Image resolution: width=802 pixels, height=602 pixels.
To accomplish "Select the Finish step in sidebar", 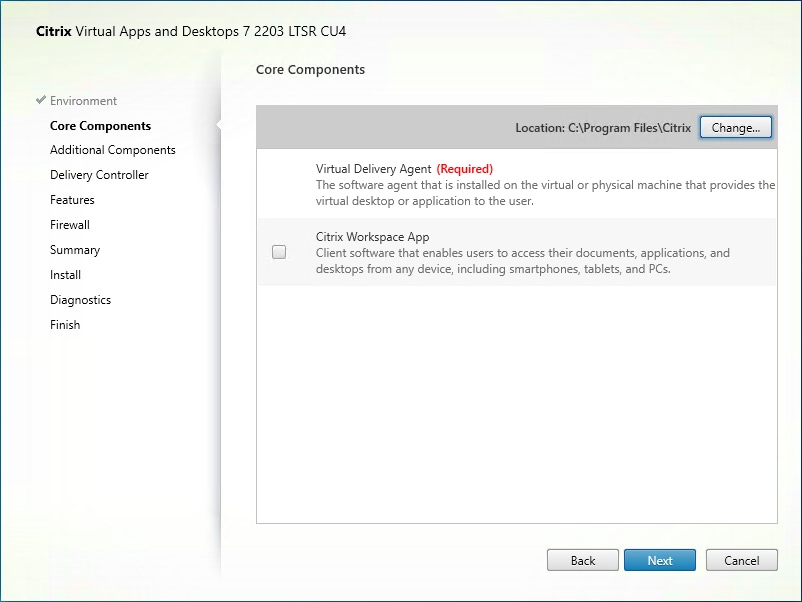I will (64, 324).
